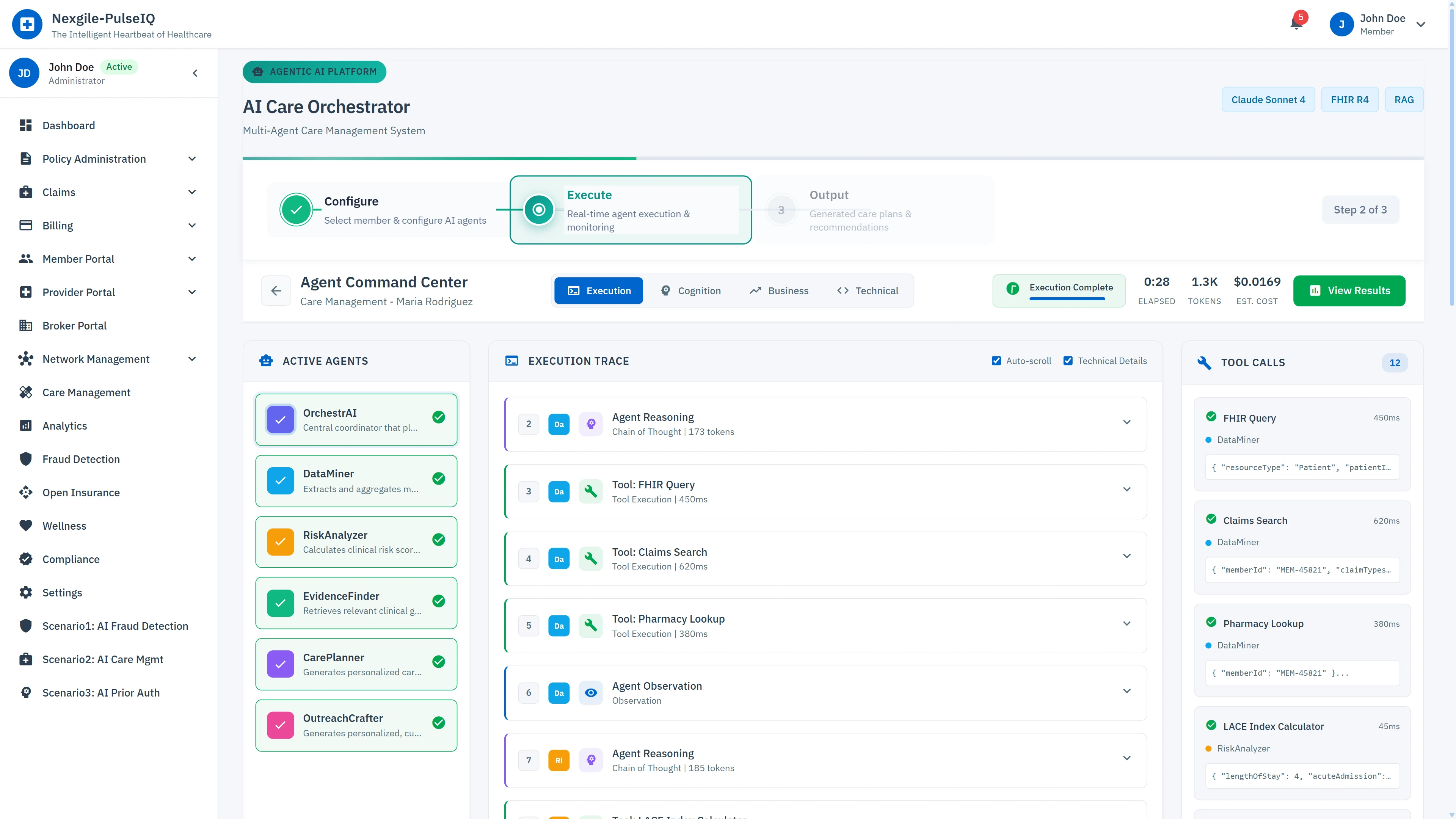Screen dimensions: 1456x819
Task: Open the Wellness heart icon
Action: point(26,526)
